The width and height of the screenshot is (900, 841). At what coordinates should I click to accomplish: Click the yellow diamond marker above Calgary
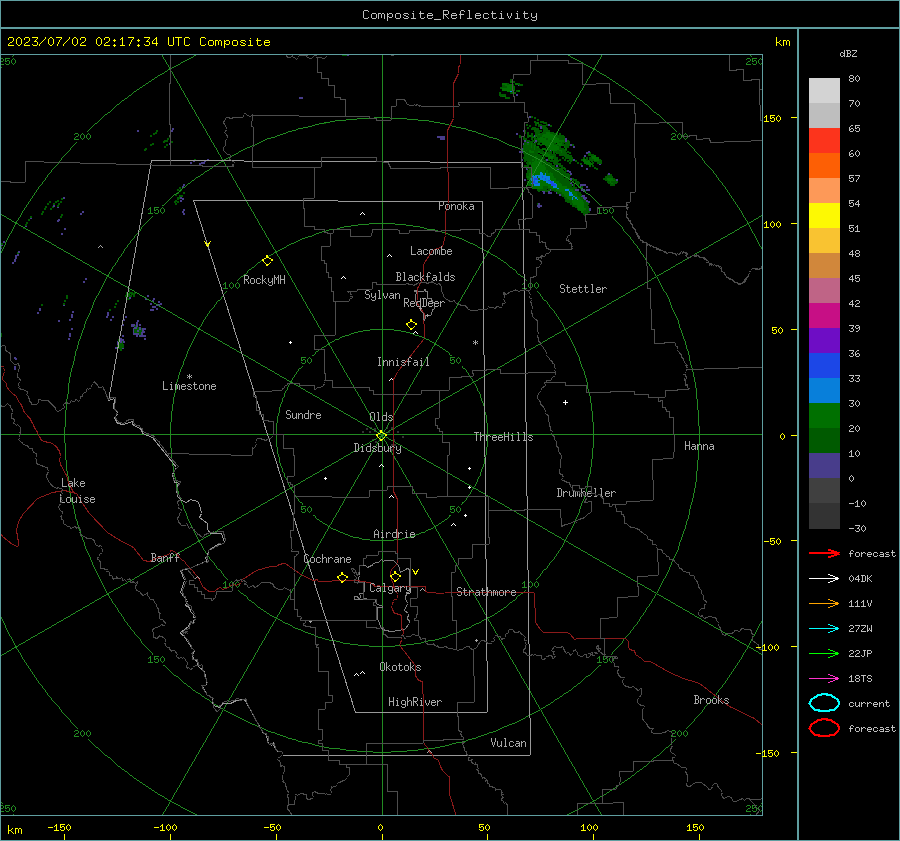[x=395, y=576]
